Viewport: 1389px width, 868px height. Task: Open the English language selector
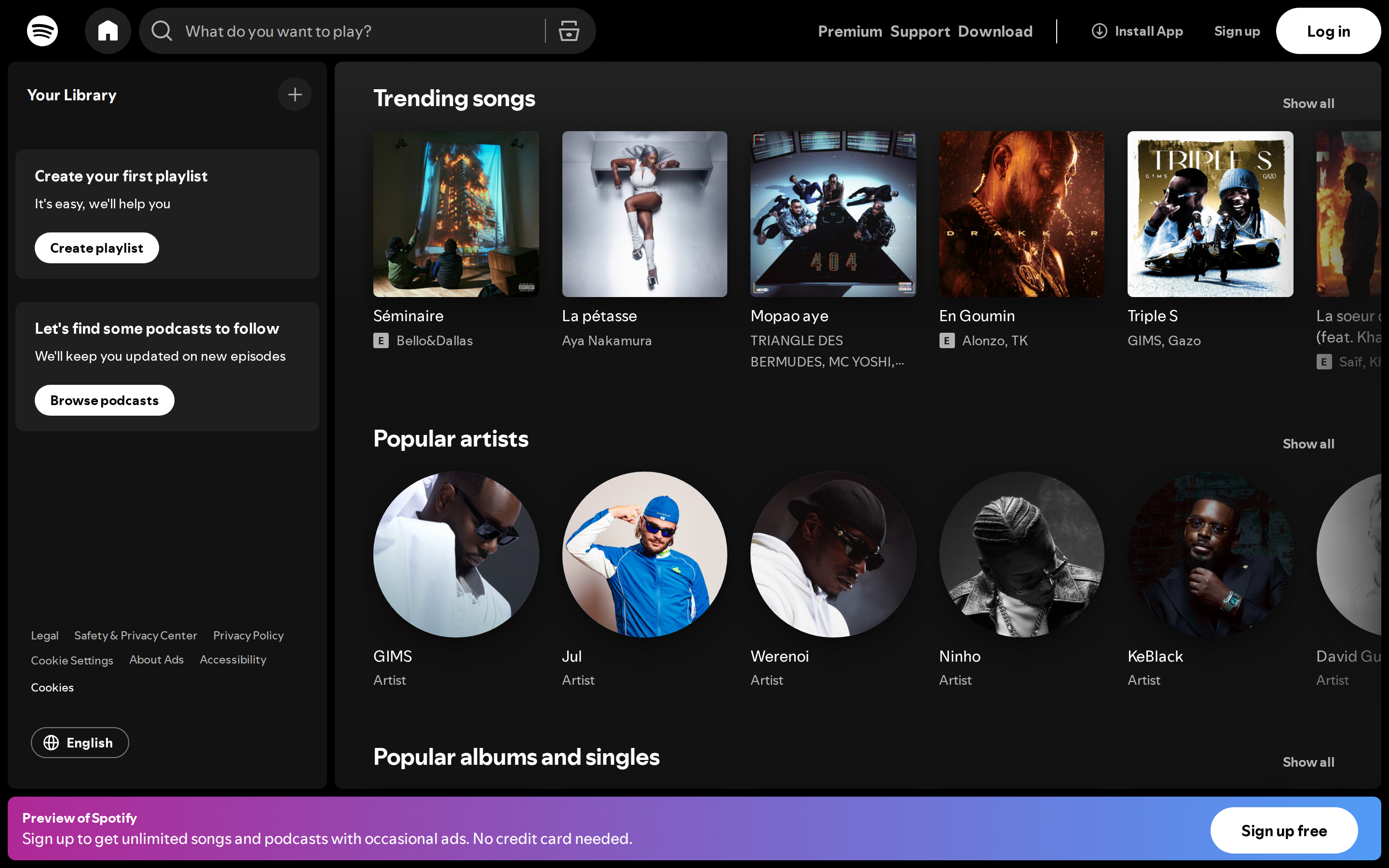tap(80, 743)
